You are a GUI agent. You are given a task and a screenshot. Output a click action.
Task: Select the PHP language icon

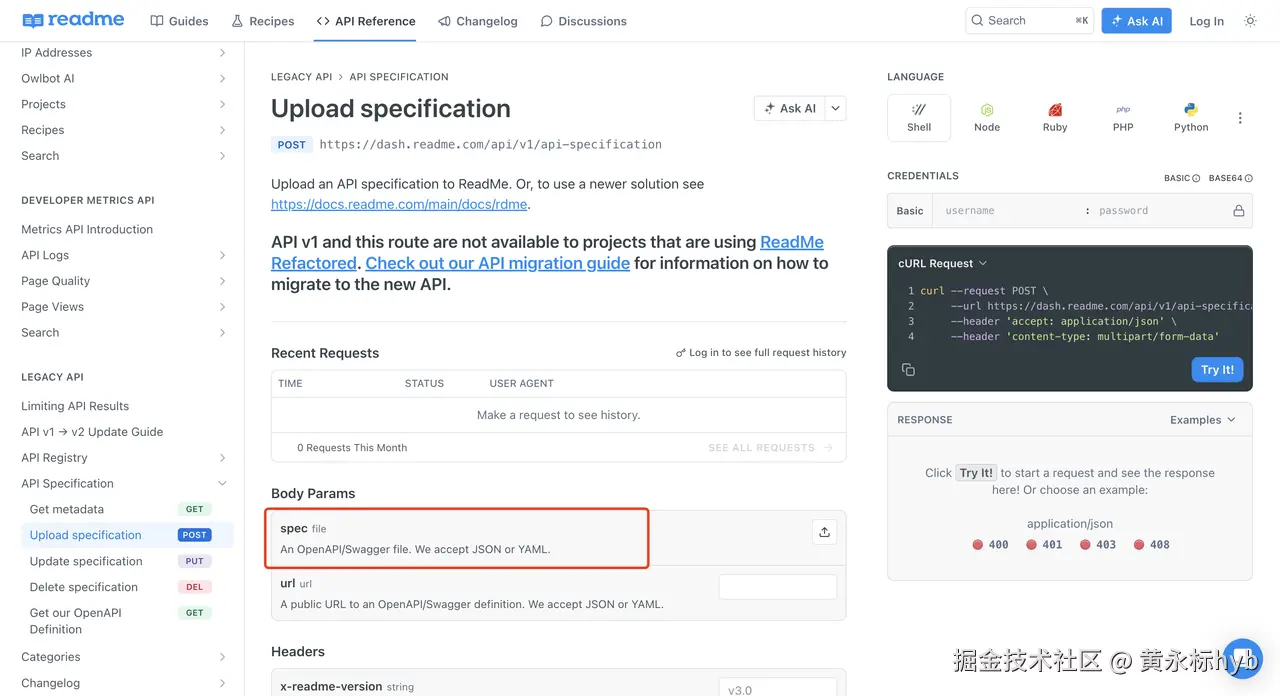point(1123,117)
